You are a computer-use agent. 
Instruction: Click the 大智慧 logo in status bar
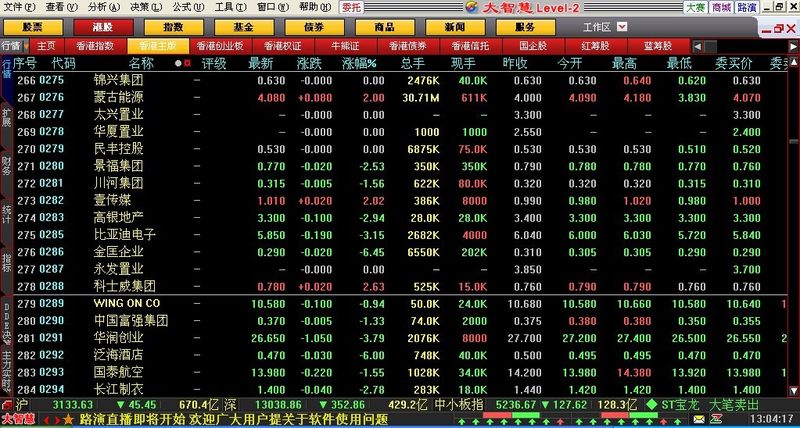click(19, 420)
